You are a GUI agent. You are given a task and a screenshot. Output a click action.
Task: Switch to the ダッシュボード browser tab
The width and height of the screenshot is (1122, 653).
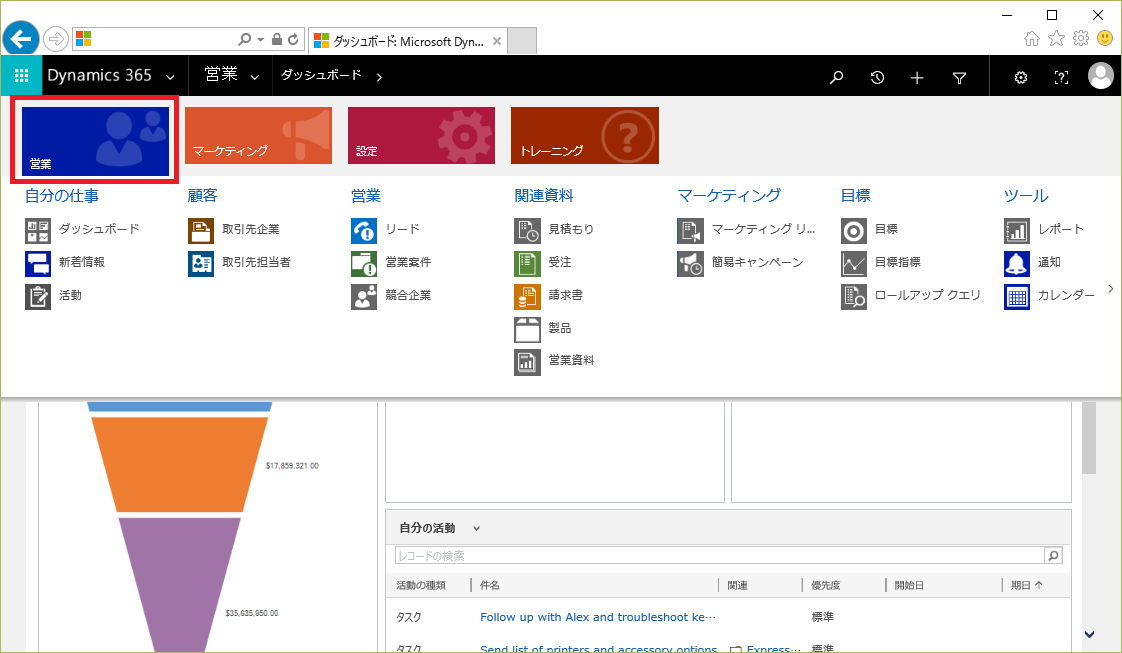click(408, 41)
